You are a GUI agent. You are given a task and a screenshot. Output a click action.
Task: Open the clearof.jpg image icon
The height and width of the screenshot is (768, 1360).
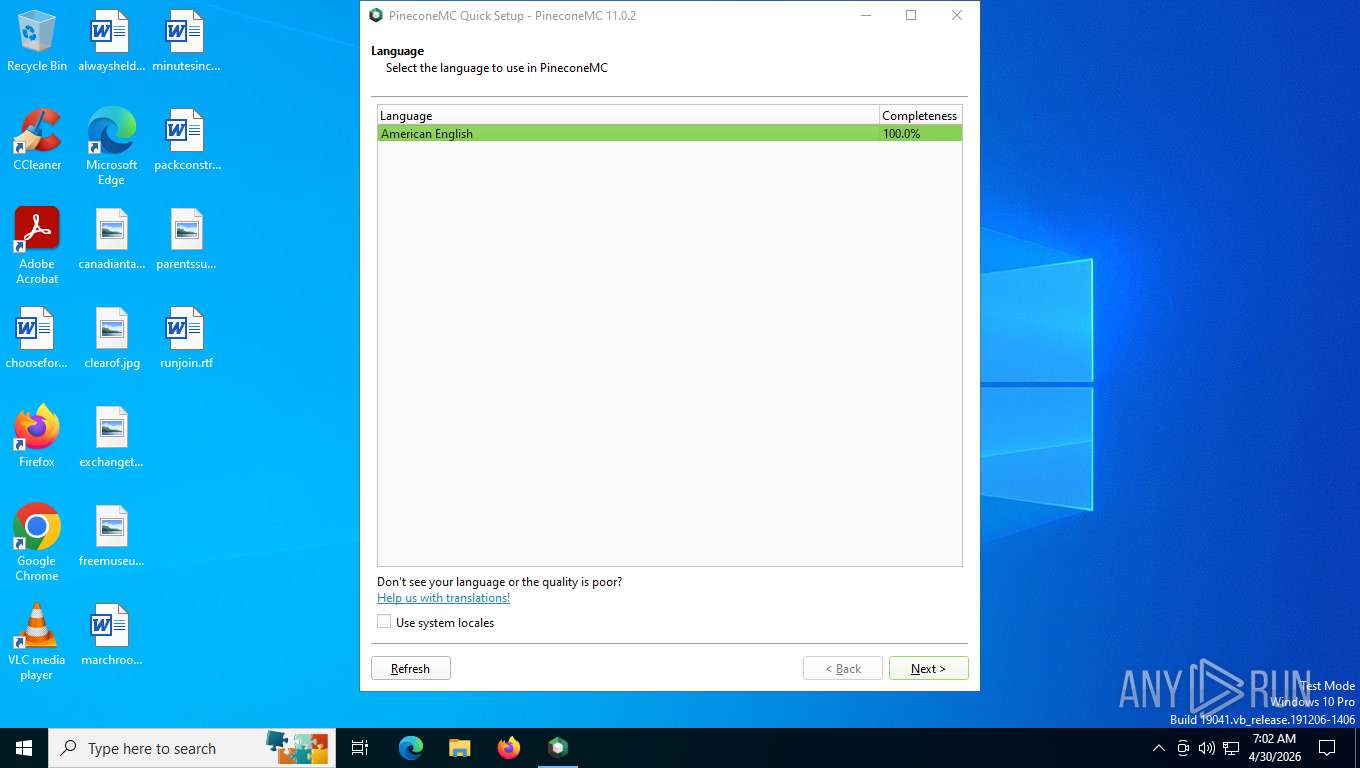[111, 339]
